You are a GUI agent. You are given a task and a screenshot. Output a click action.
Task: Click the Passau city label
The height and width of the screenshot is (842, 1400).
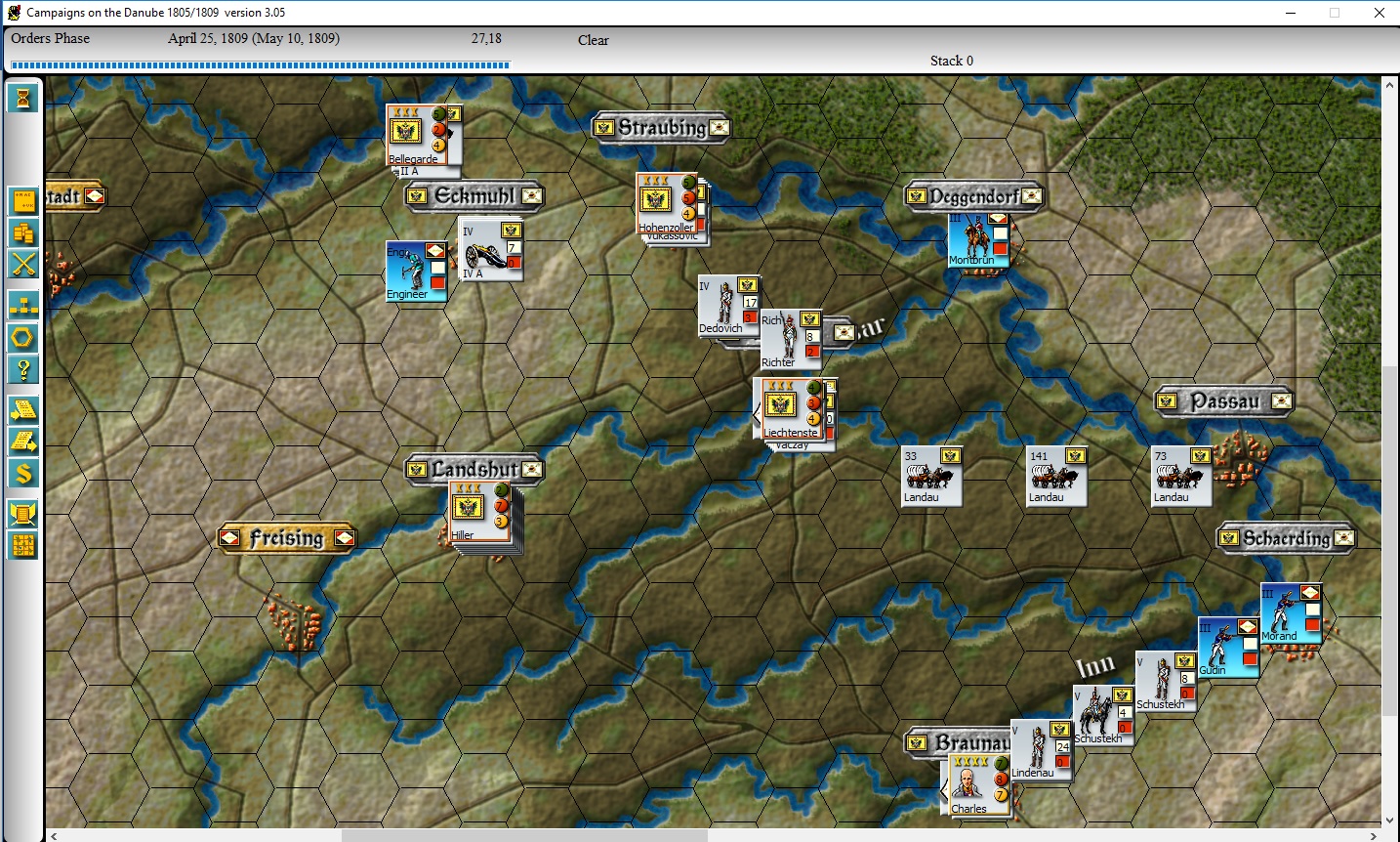pyautogui.click(x=1224, y=401)
